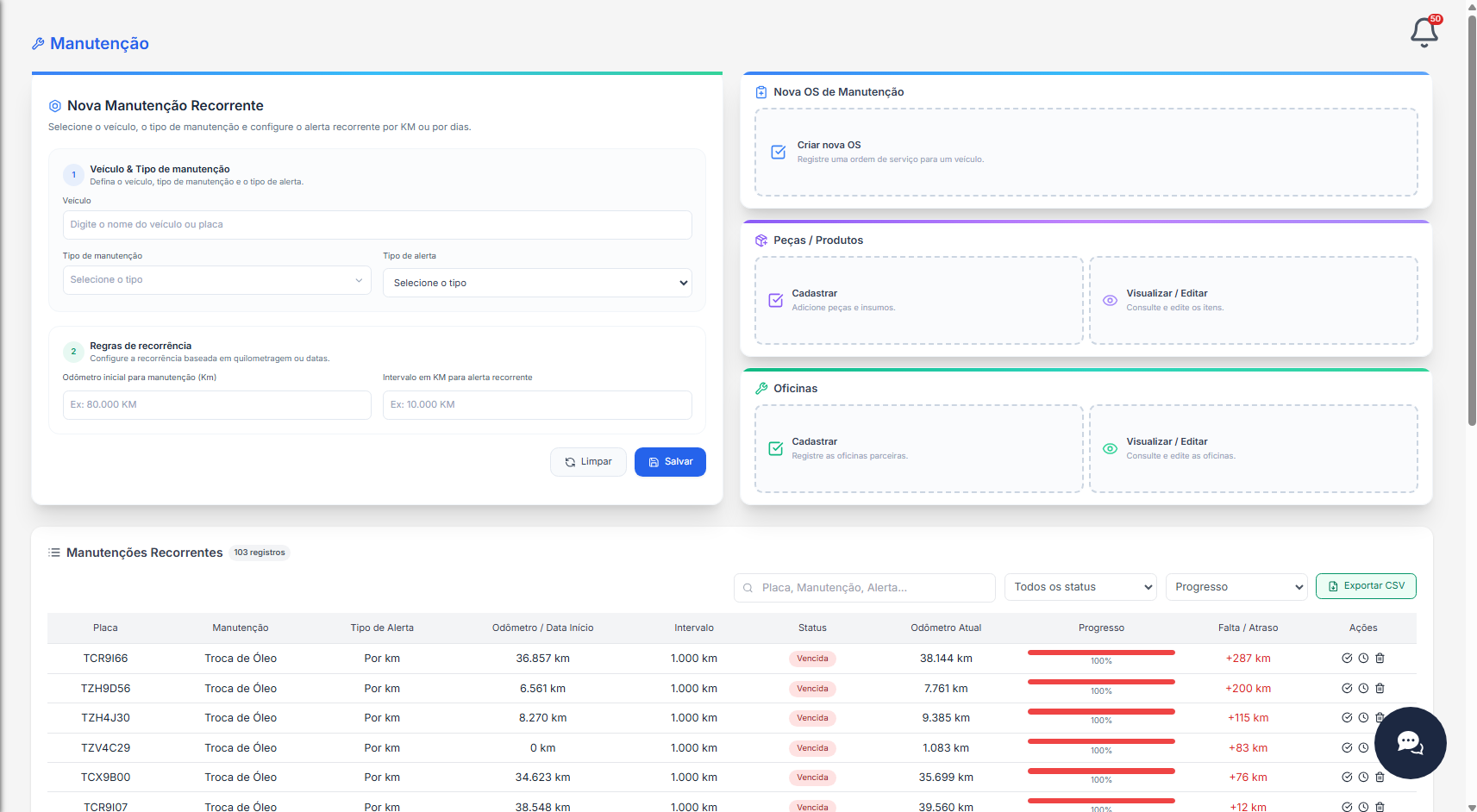Image resolution: width=1477 pixels, height=812 pixels.
Task: Open the Progresso sort dropdown
Action: tap(1236, 587)
